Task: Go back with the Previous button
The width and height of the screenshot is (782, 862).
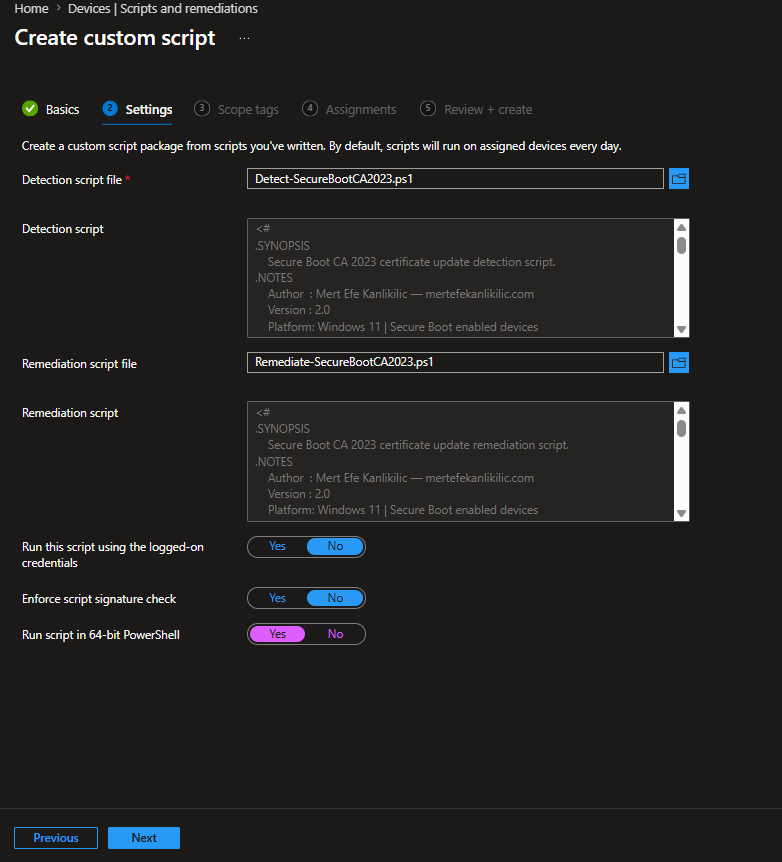Action: tap(56, 838)
